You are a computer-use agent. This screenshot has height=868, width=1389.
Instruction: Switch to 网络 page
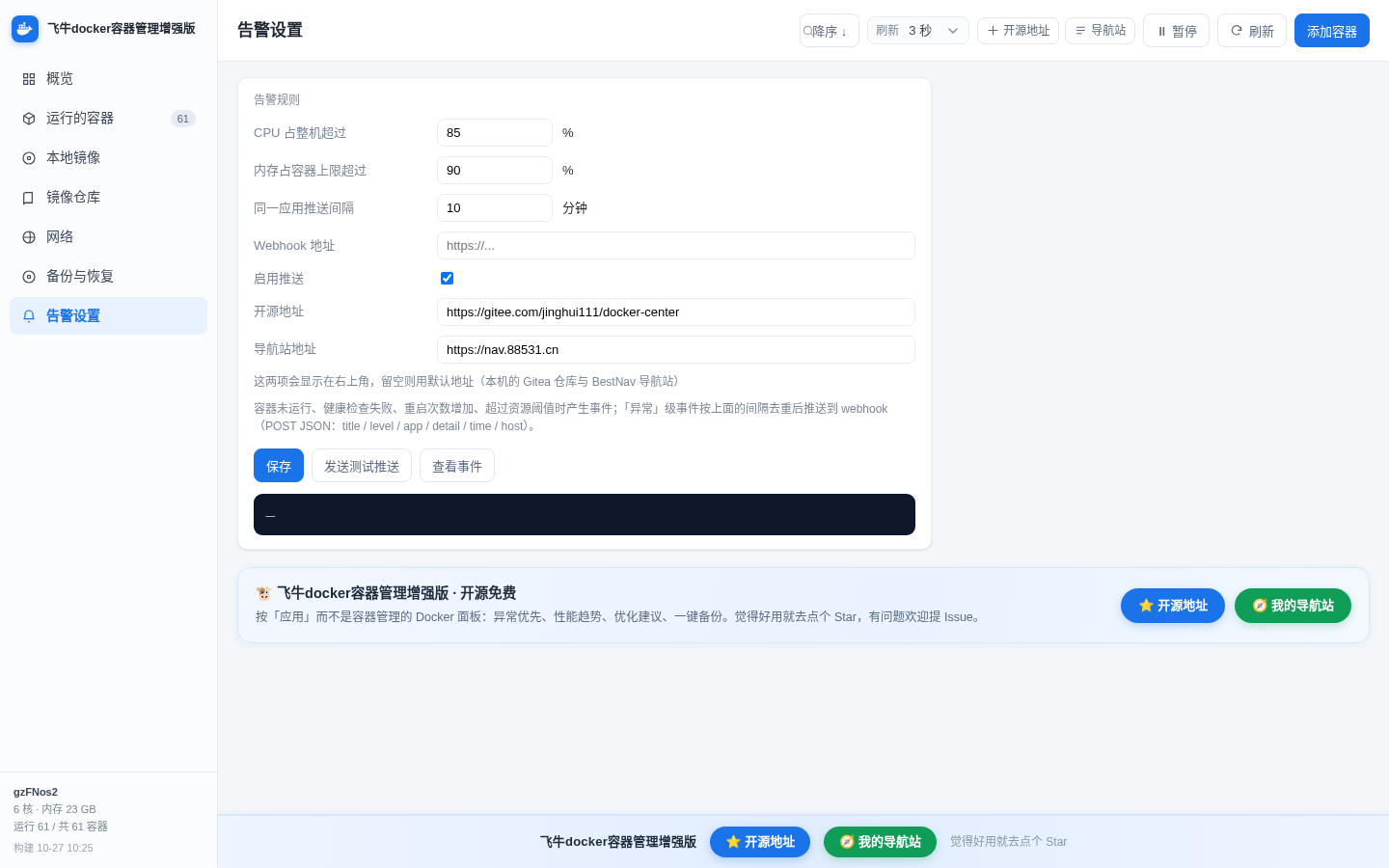(x=108, y=237)
